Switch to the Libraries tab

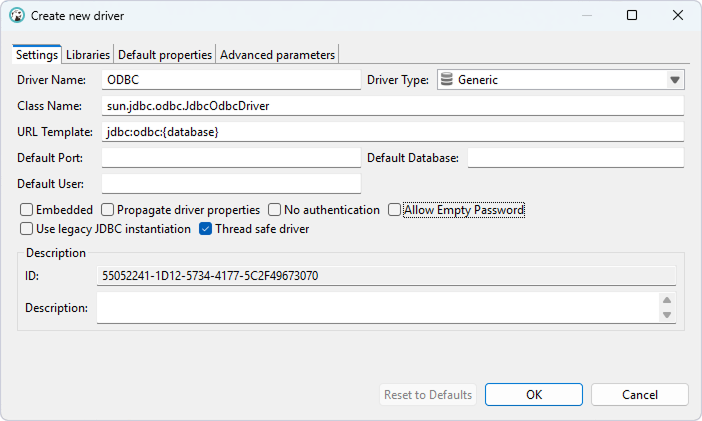88,55
